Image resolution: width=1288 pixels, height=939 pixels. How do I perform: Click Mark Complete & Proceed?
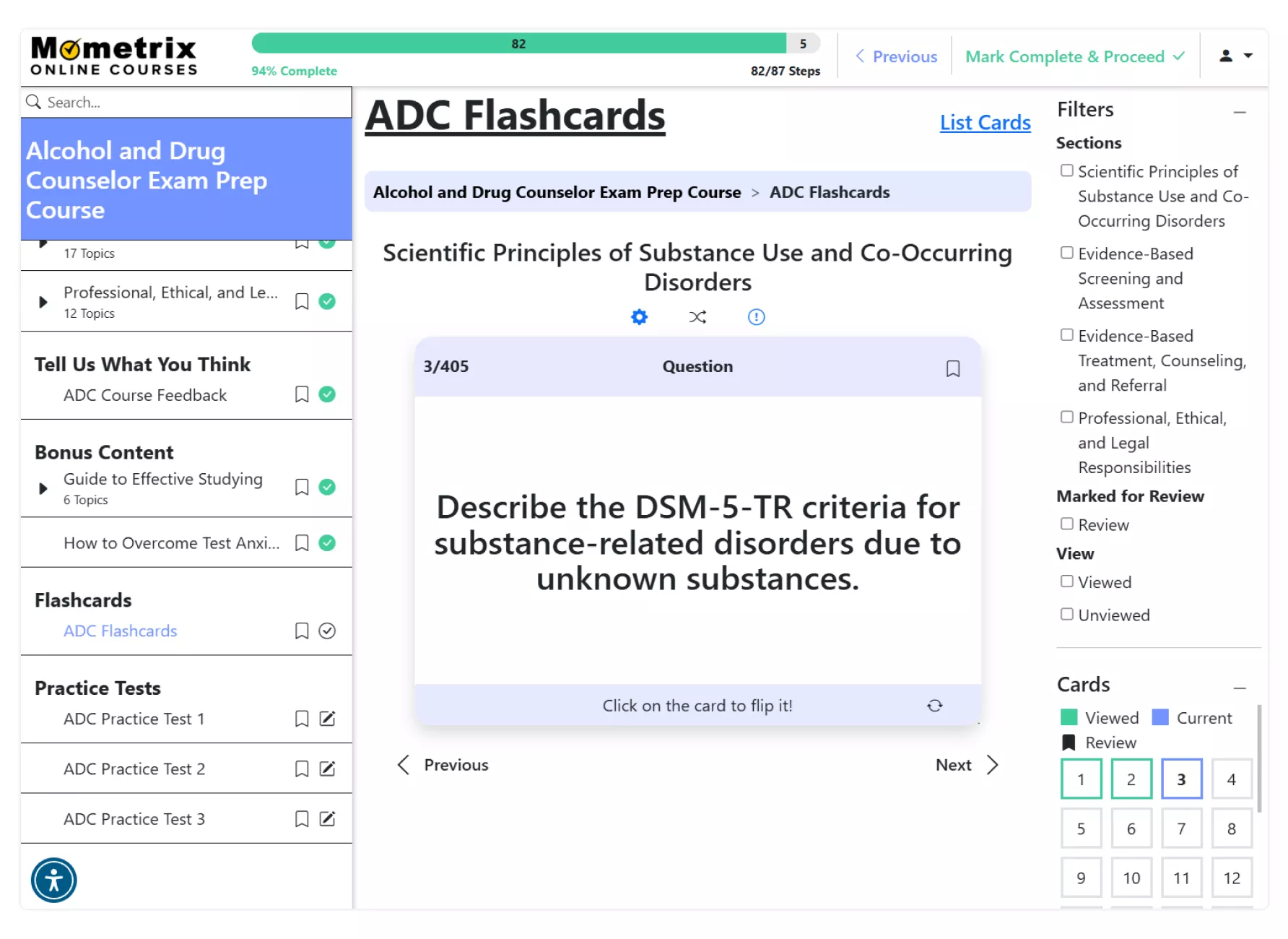[1074, 56]
